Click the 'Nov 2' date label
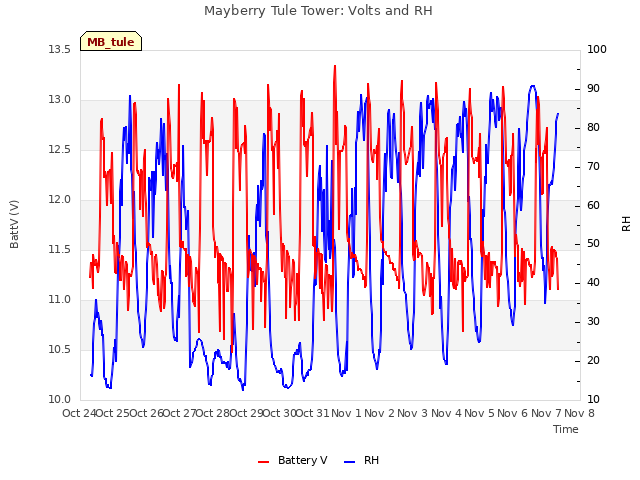 380,413
